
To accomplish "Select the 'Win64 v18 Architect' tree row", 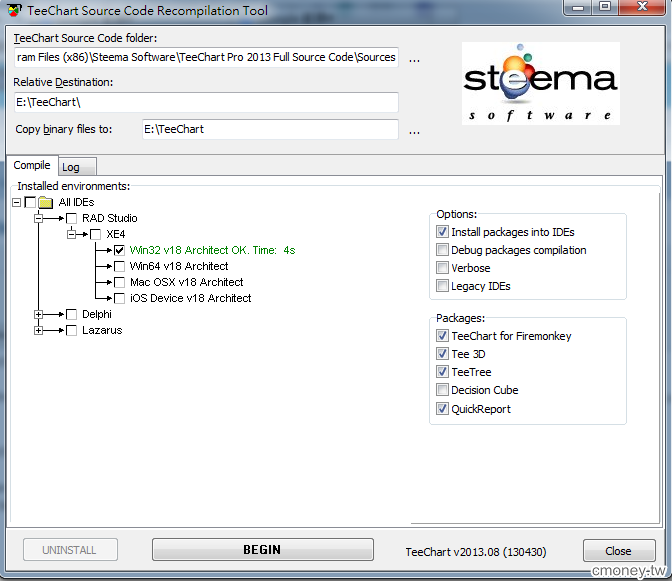I will click(179, 266).
